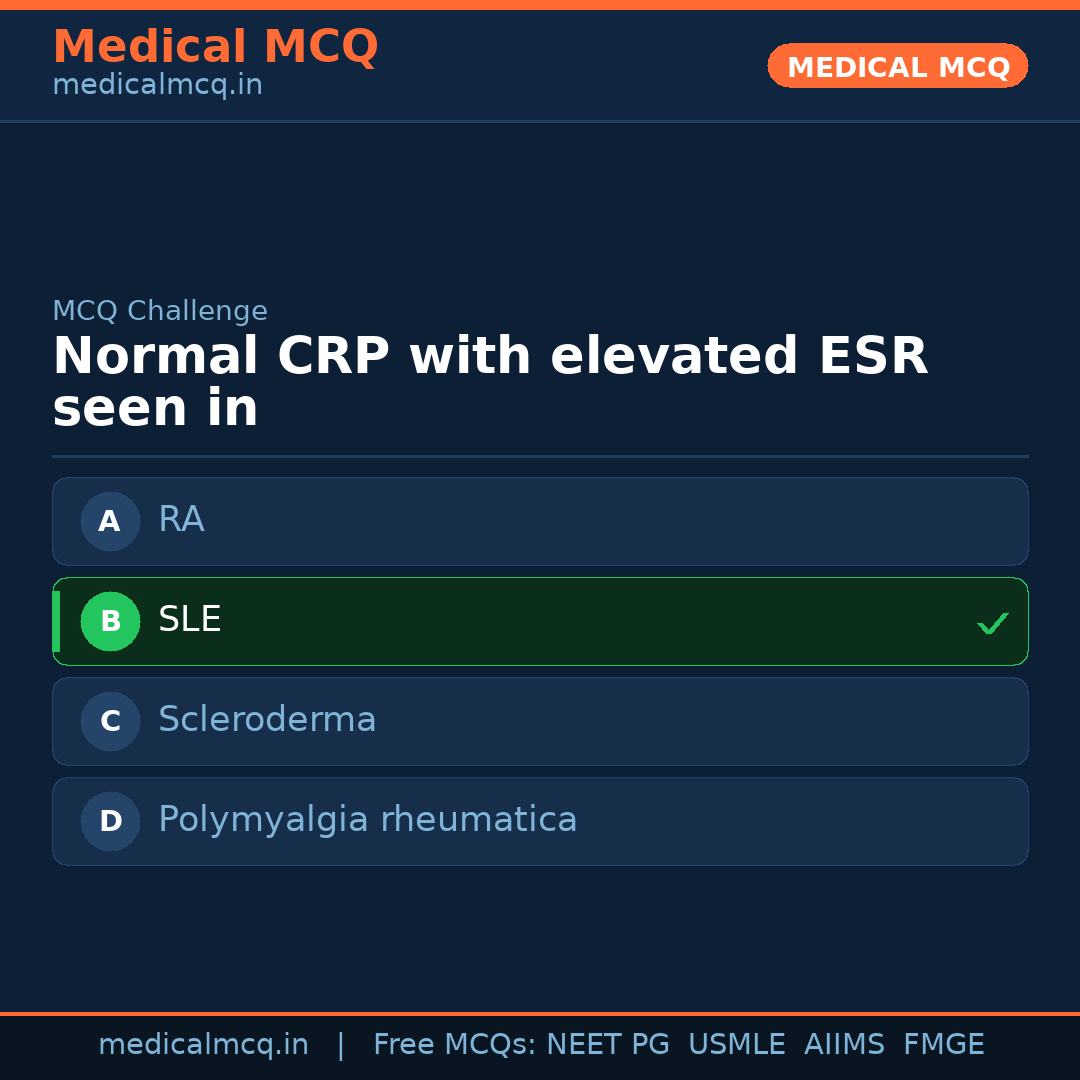This screenshot has width=1080, height=1080.
Task: Click the Free MCQs footer label
Action: coord(453,1045)
